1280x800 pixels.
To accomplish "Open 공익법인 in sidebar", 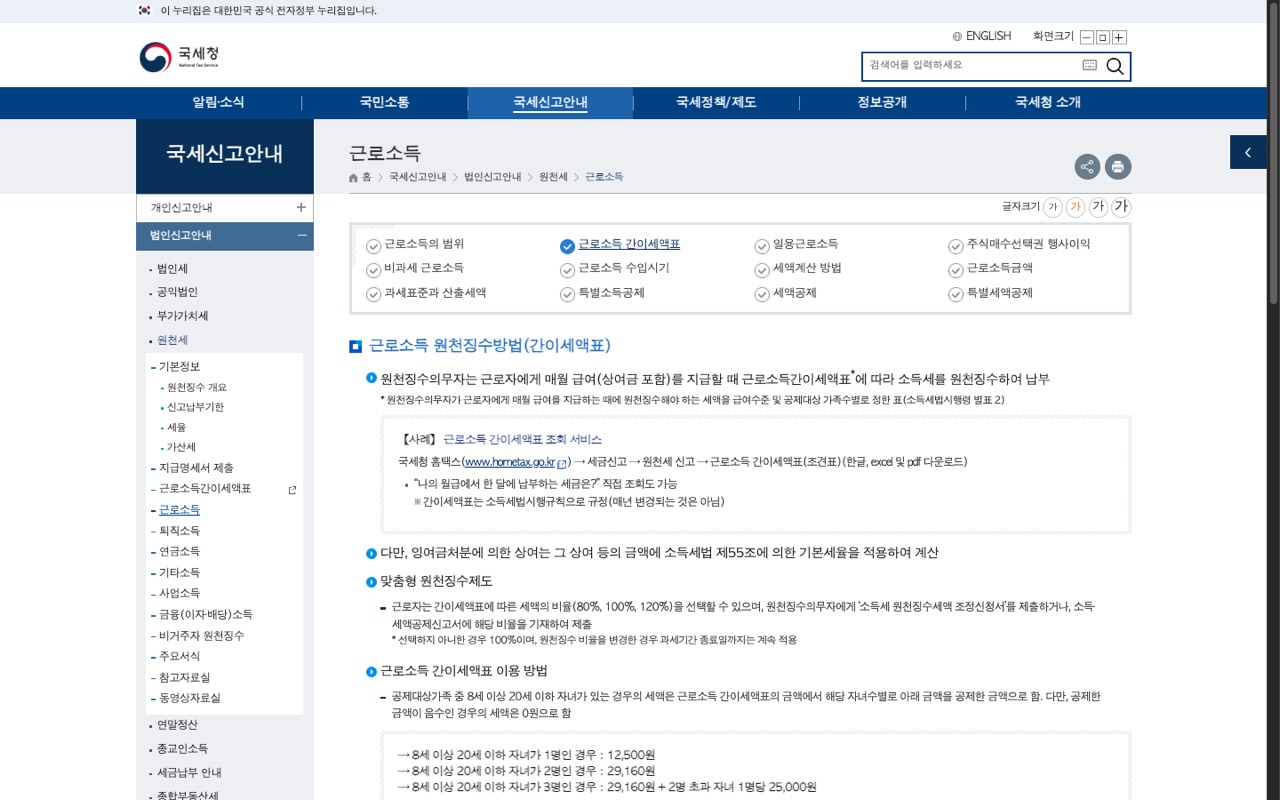I will [x=177, y=292].
